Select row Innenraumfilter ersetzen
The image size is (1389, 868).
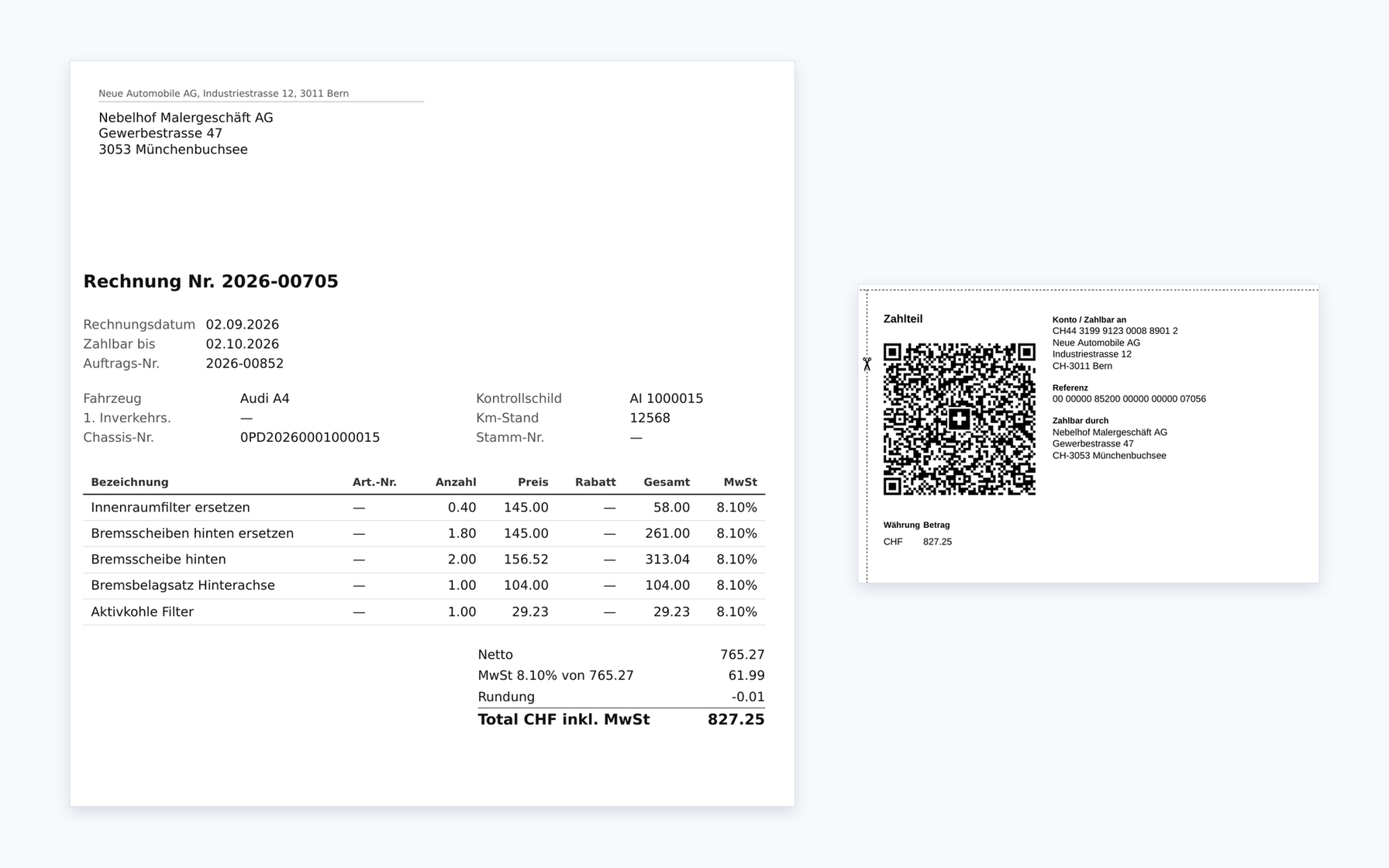424,508
